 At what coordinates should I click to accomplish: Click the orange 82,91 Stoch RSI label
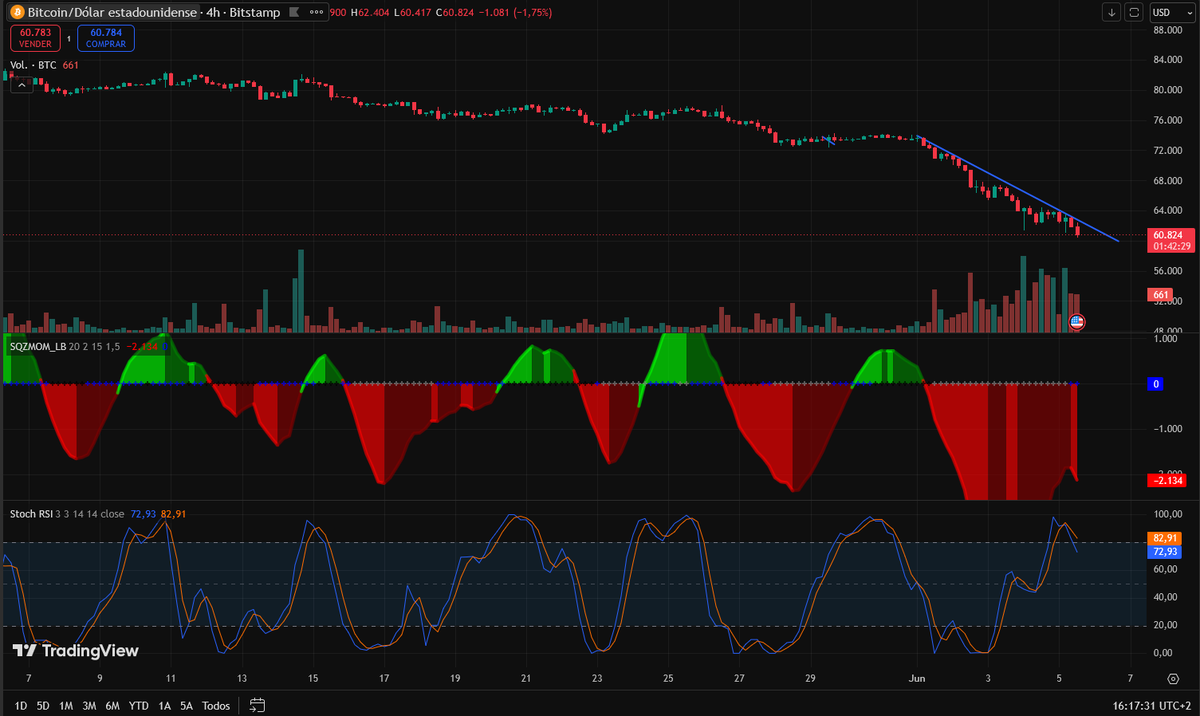(x=1164, y=538)
